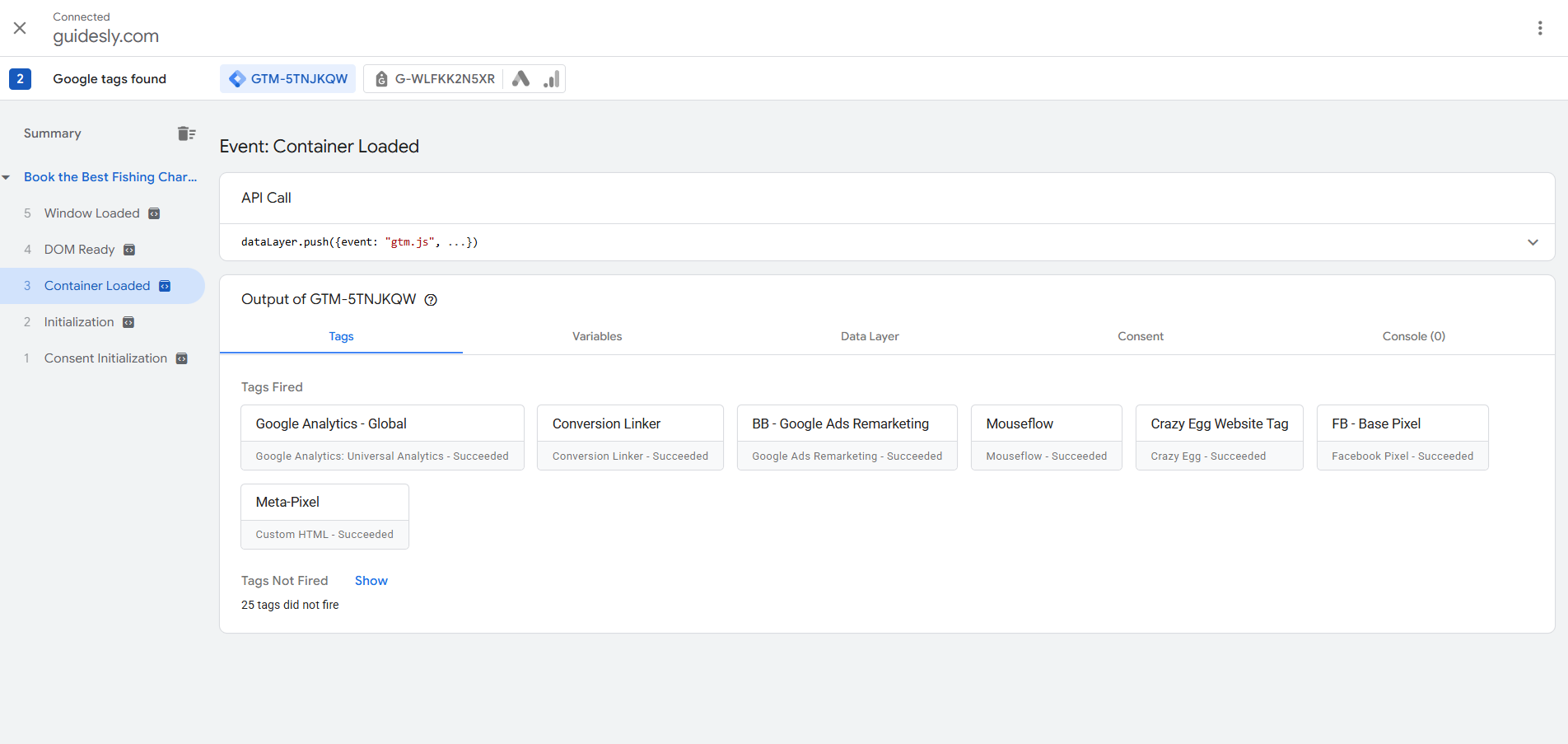Switch to the Data Layer tab
1568x744 pixels.
870,336
